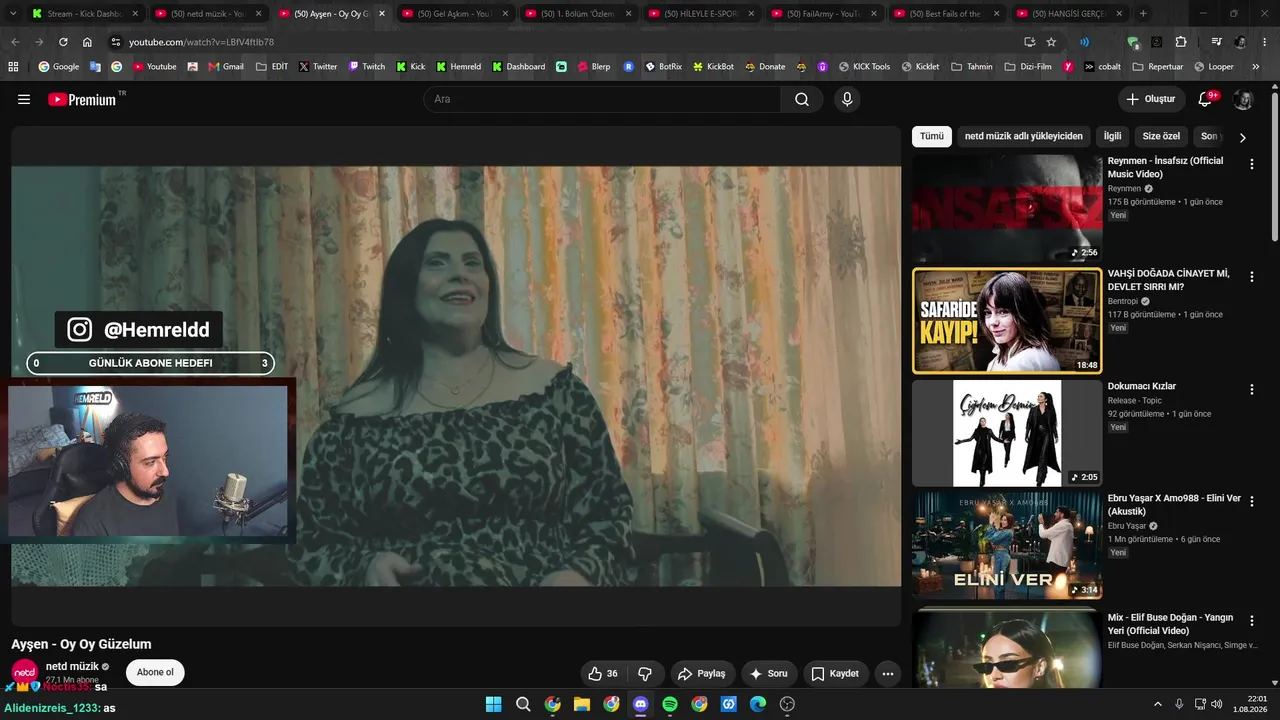Open the Reynmen İnsafsız video thumbnail
The width and height of the screenshot is (1280, 720).
[1007, 207]
